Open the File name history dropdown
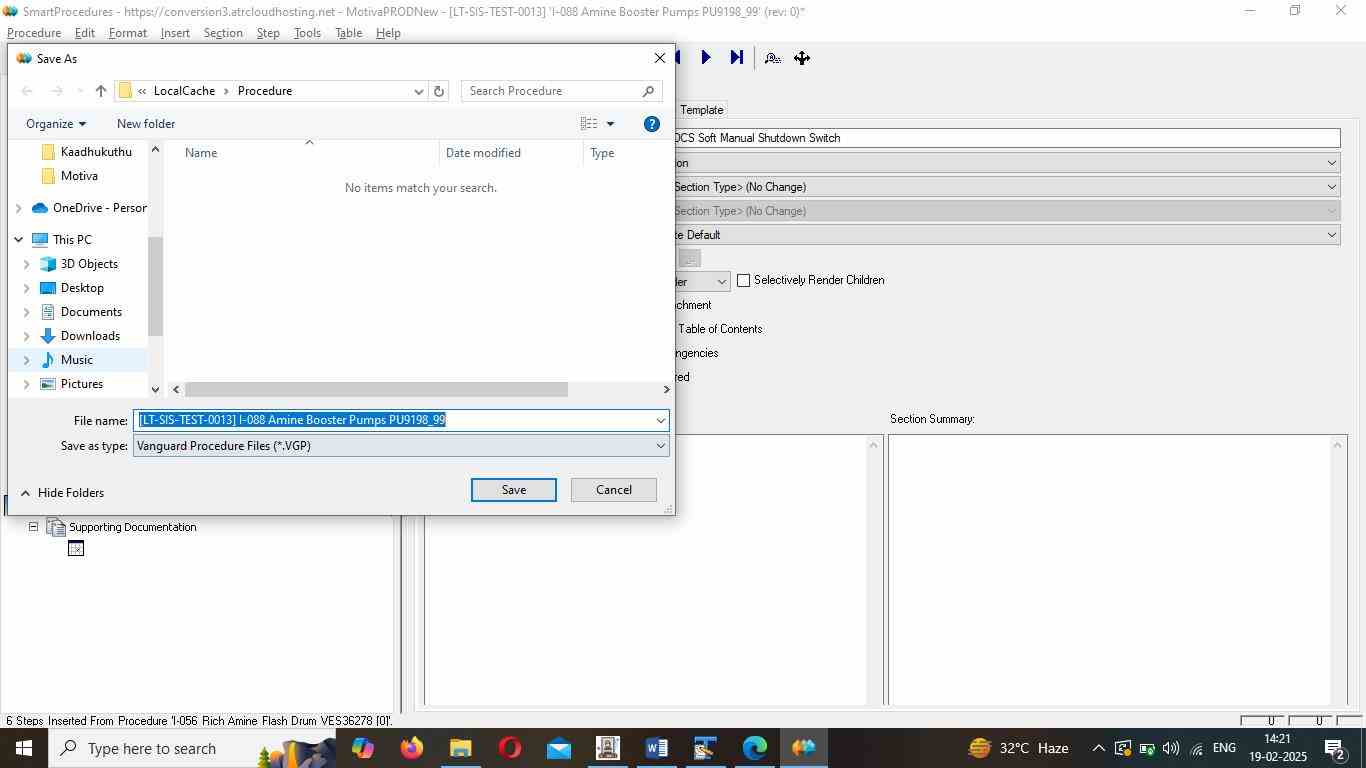This screenshot has width=1366, height=768. pyautogui.click(x=660, y=421)
